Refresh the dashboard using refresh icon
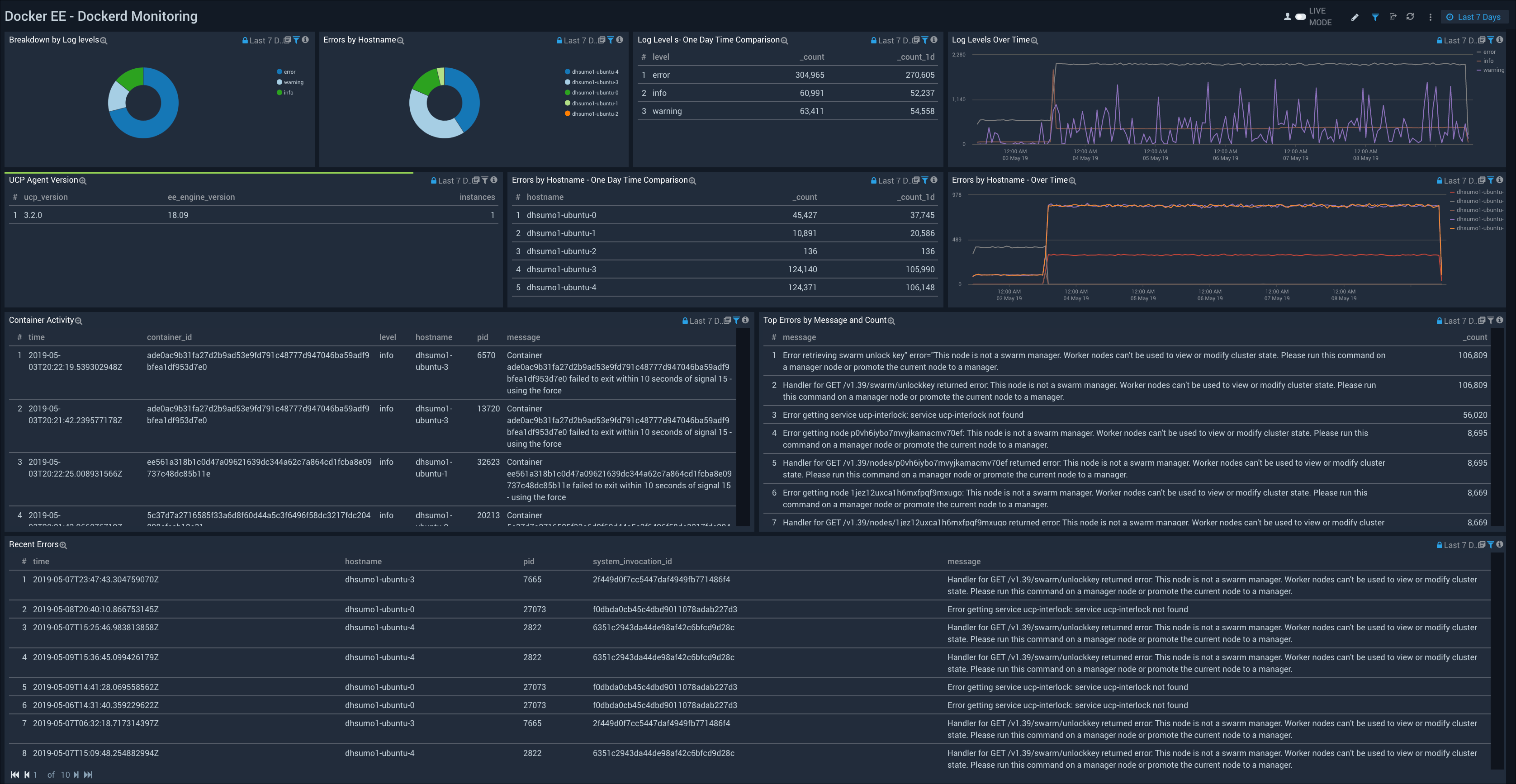 1410,16
